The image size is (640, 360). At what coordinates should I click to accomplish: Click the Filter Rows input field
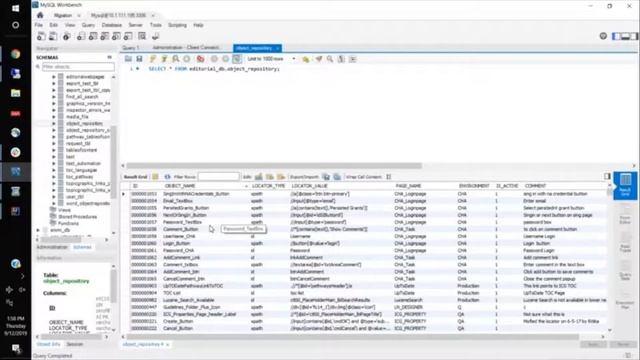218,177
